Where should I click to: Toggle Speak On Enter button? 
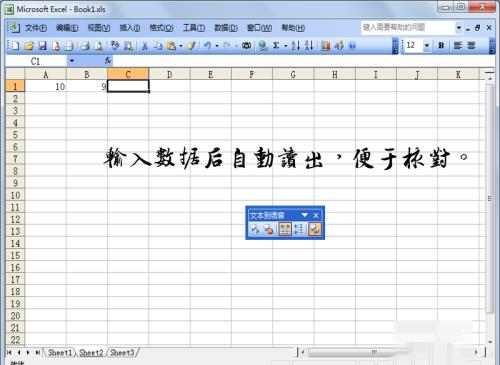[x=315, y=229]
